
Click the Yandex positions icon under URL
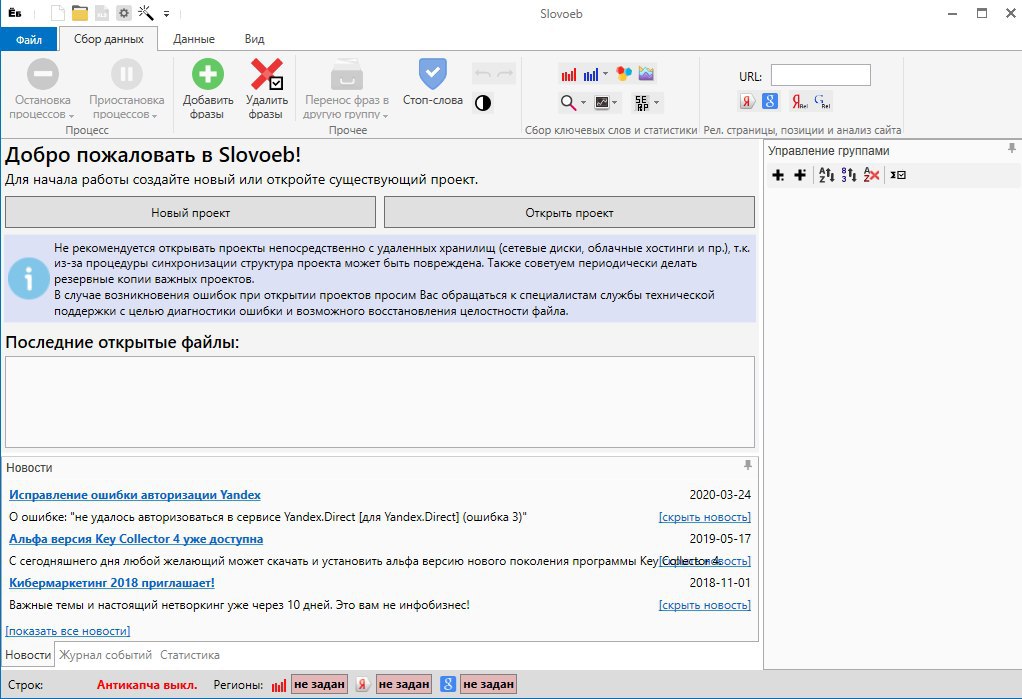747,101
